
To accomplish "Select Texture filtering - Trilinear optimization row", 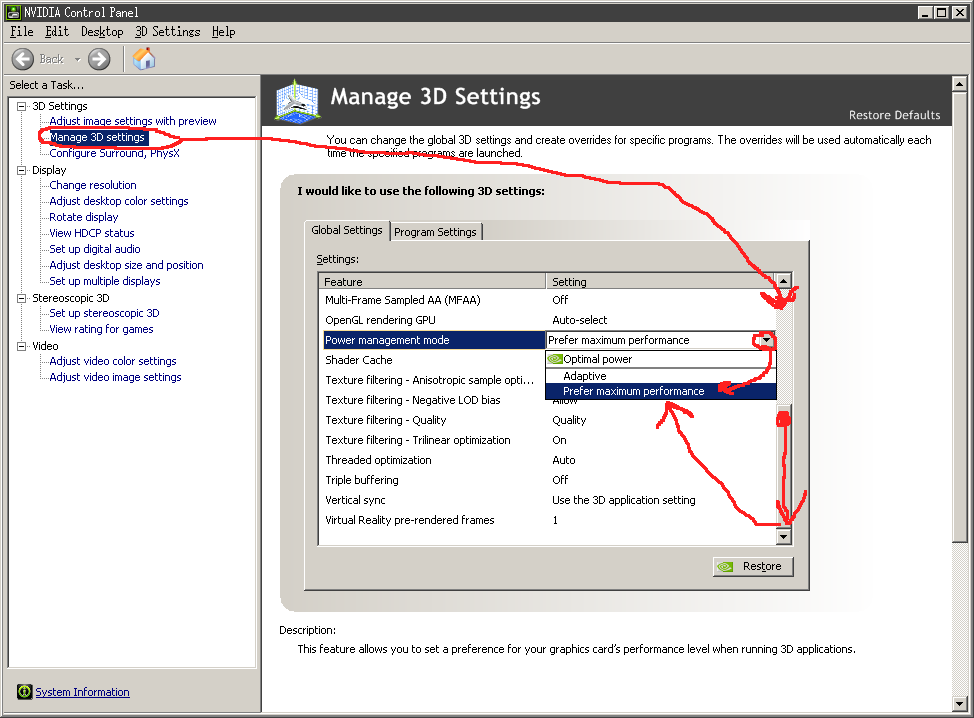I will [547, 440].
